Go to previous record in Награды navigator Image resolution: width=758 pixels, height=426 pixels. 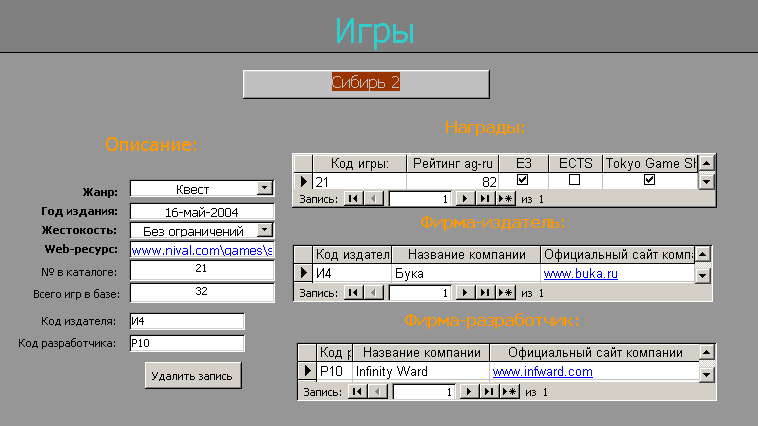[373, 199]
